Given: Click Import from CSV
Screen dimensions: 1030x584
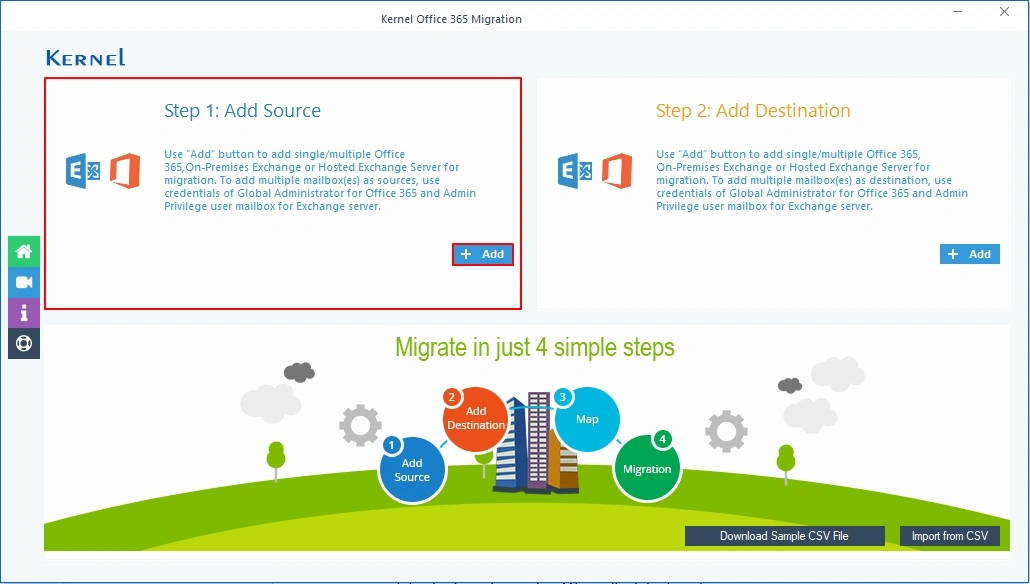Looking at the screenshot, I should tap(949, 536).
